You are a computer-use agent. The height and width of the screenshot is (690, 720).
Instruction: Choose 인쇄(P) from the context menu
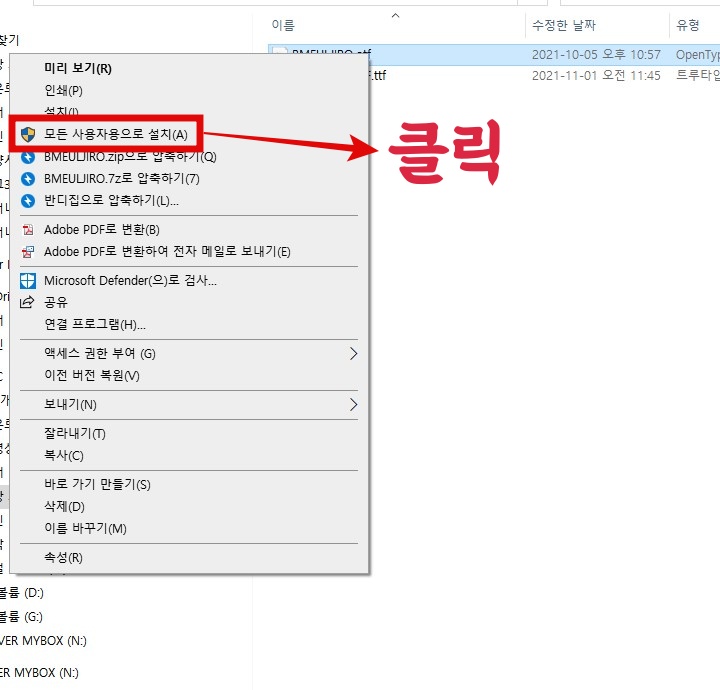click(x=63, y=90)
